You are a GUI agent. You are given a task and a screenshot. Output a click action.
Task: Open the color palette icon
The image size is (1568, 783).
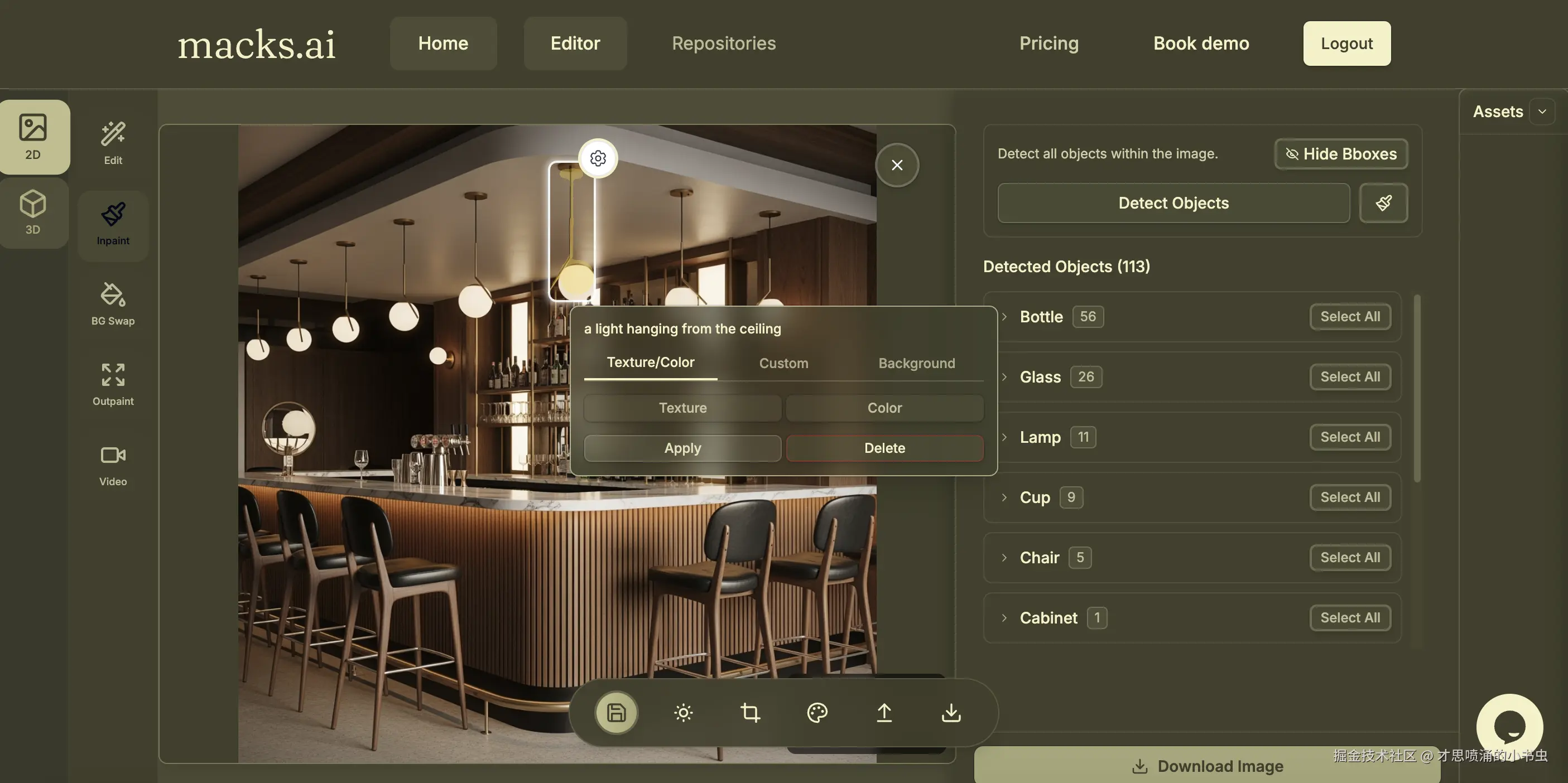click(x=817, y=712)
